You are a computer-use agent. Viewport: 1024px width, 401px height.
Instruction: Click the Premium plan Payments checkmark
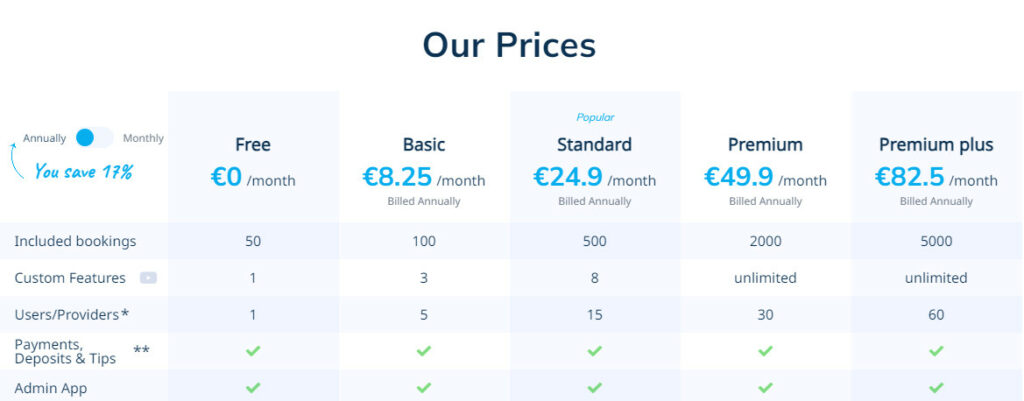pyautogui.click(x=765, y=351)
